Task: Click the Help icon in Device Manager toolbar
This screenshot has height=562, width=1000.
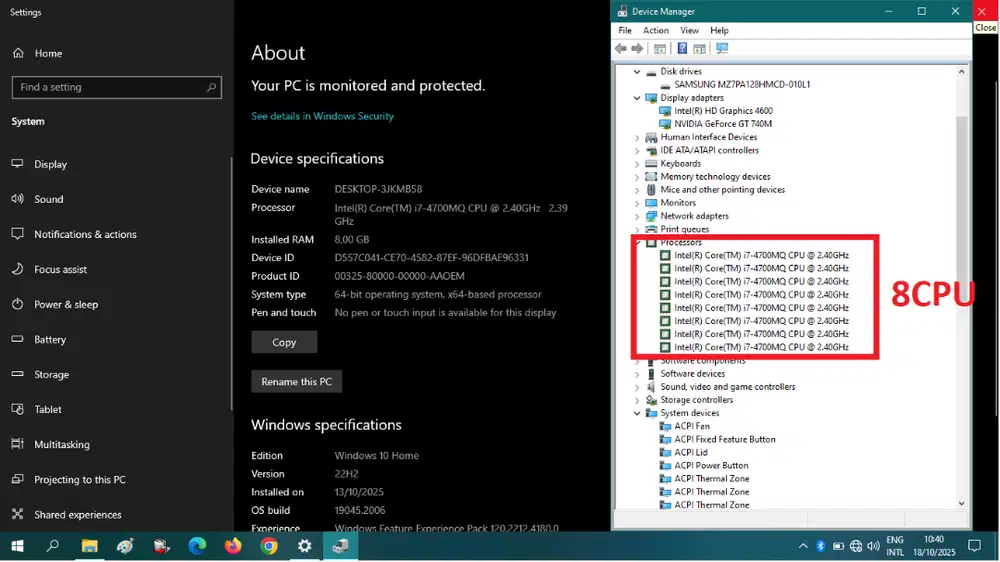Action: tap(682, 49)
